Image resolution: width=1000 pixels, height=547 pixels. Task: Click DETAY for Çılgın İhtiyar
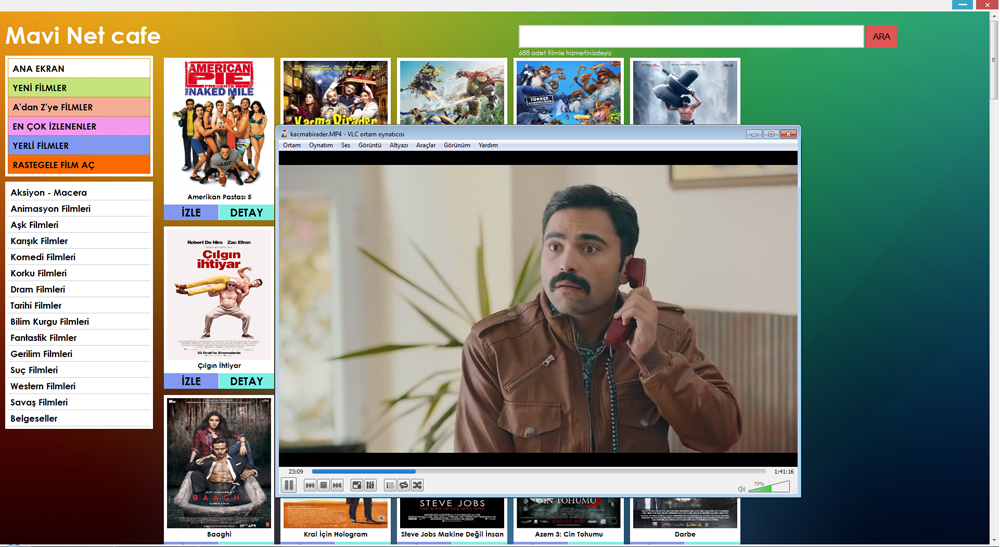point(246,381)
